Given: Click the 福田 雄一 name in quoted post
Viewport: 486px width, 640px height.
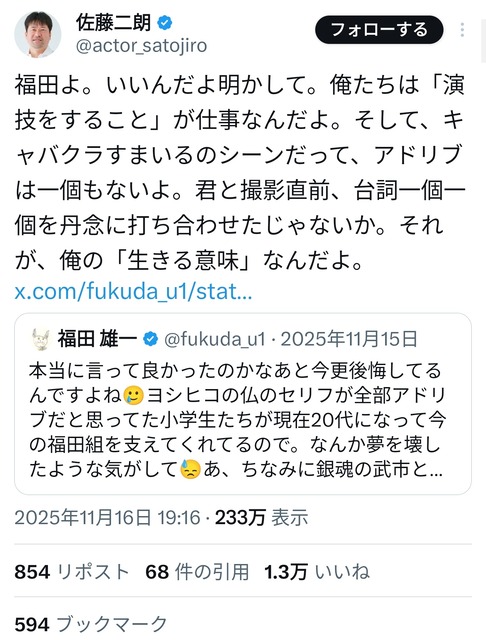Looking at the screenshot, I should pyautogui.click(x=97, y=339).
